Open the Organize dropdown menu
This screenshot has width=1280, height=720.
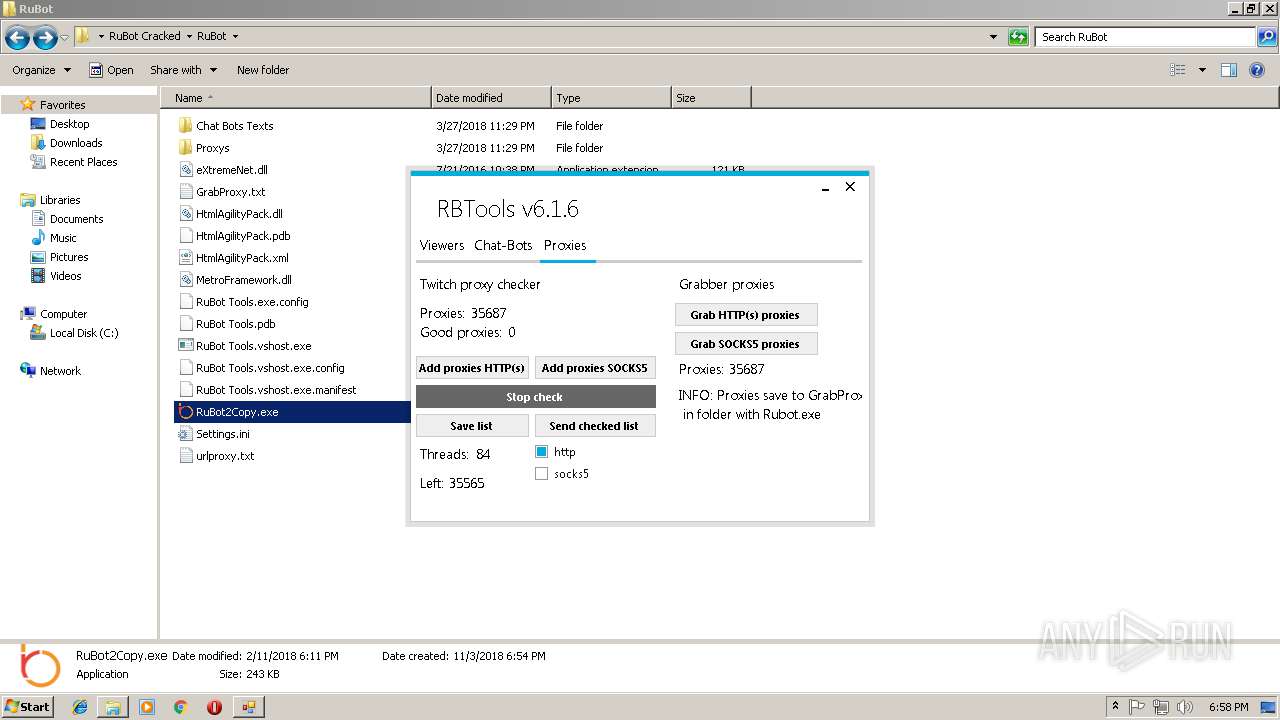point(41,70)
